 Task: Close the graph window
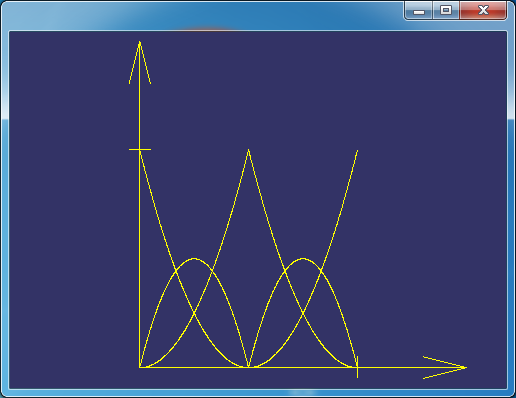tap(483, 10)
